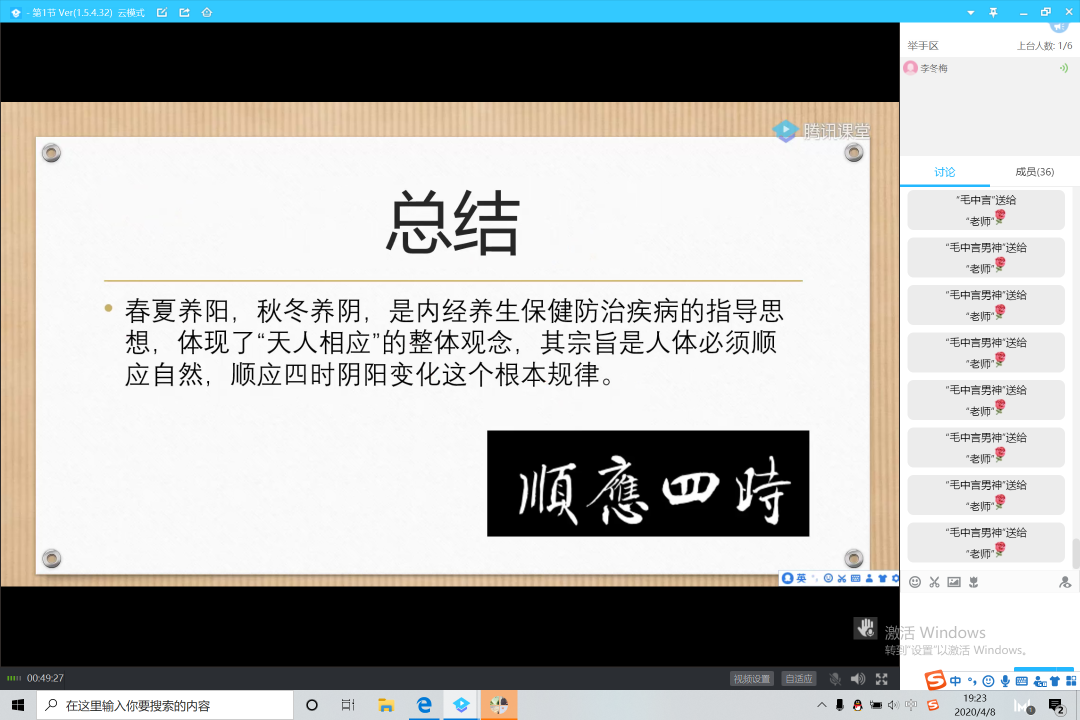This screenshot has width=1080, height=720.
Task: Switch to the 成员(36) tab
Action: [1035, 172]
